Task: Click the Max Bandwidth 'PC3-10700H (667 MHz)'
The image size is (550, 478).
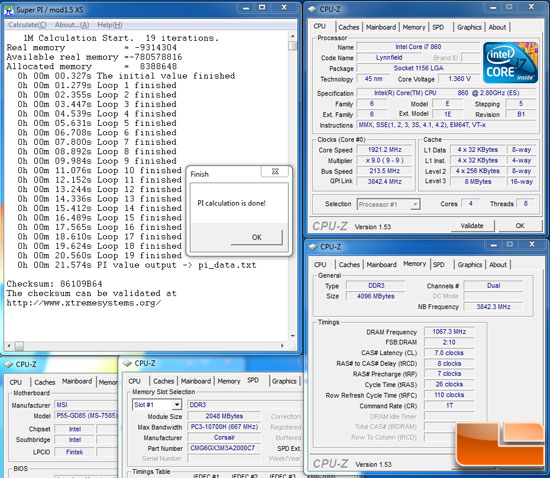Action: pyautogui.click(x=224, y=427)
